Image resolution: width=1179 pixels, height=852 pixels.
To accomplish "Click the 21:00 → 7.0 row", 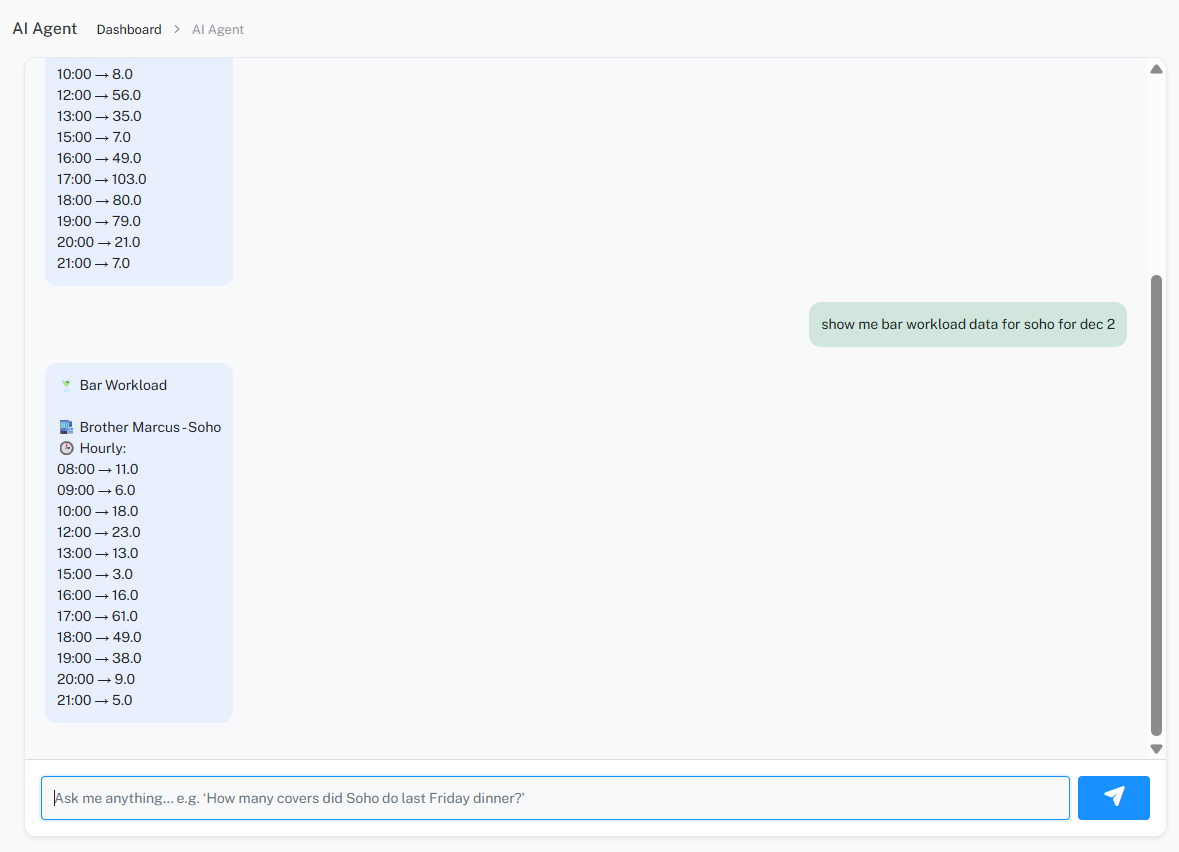I will pyautogui.click(x=93, y=264).
